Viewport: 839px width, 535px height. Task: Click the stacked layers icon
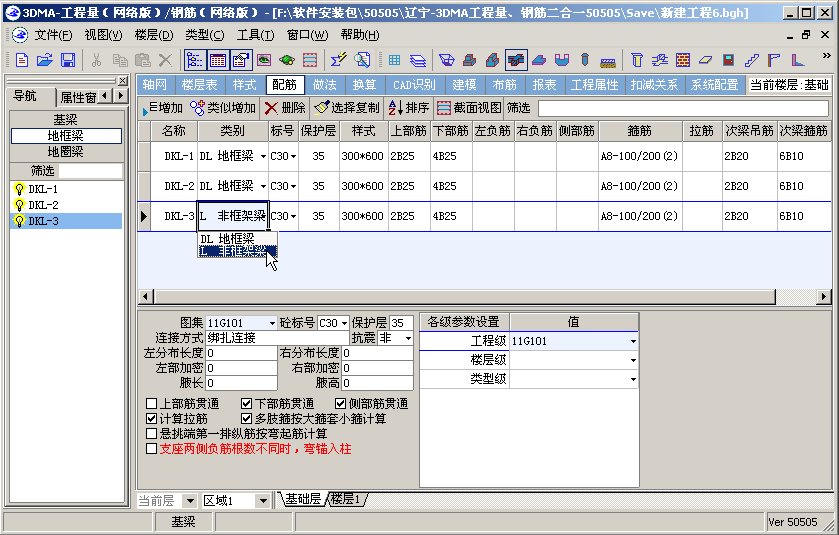[x=418, y=60]
